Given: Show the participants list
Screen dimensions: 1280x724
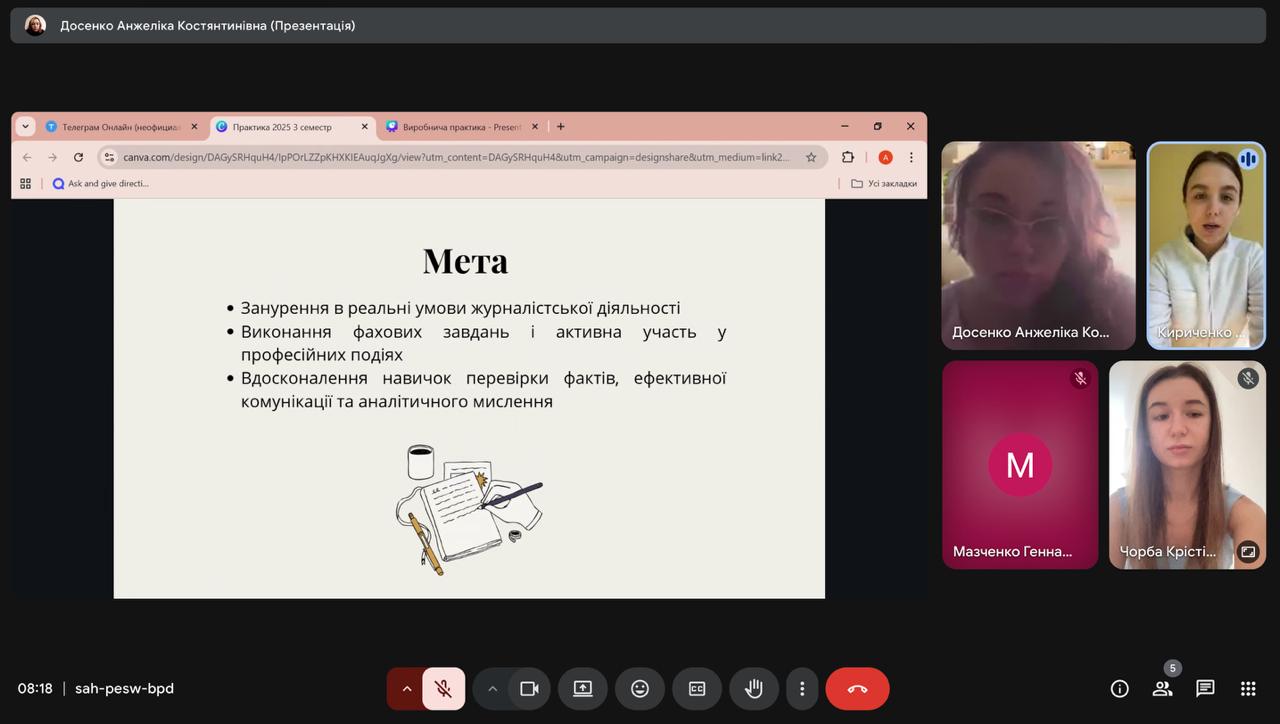Looking at the screenshot, I should (1162, 689).
